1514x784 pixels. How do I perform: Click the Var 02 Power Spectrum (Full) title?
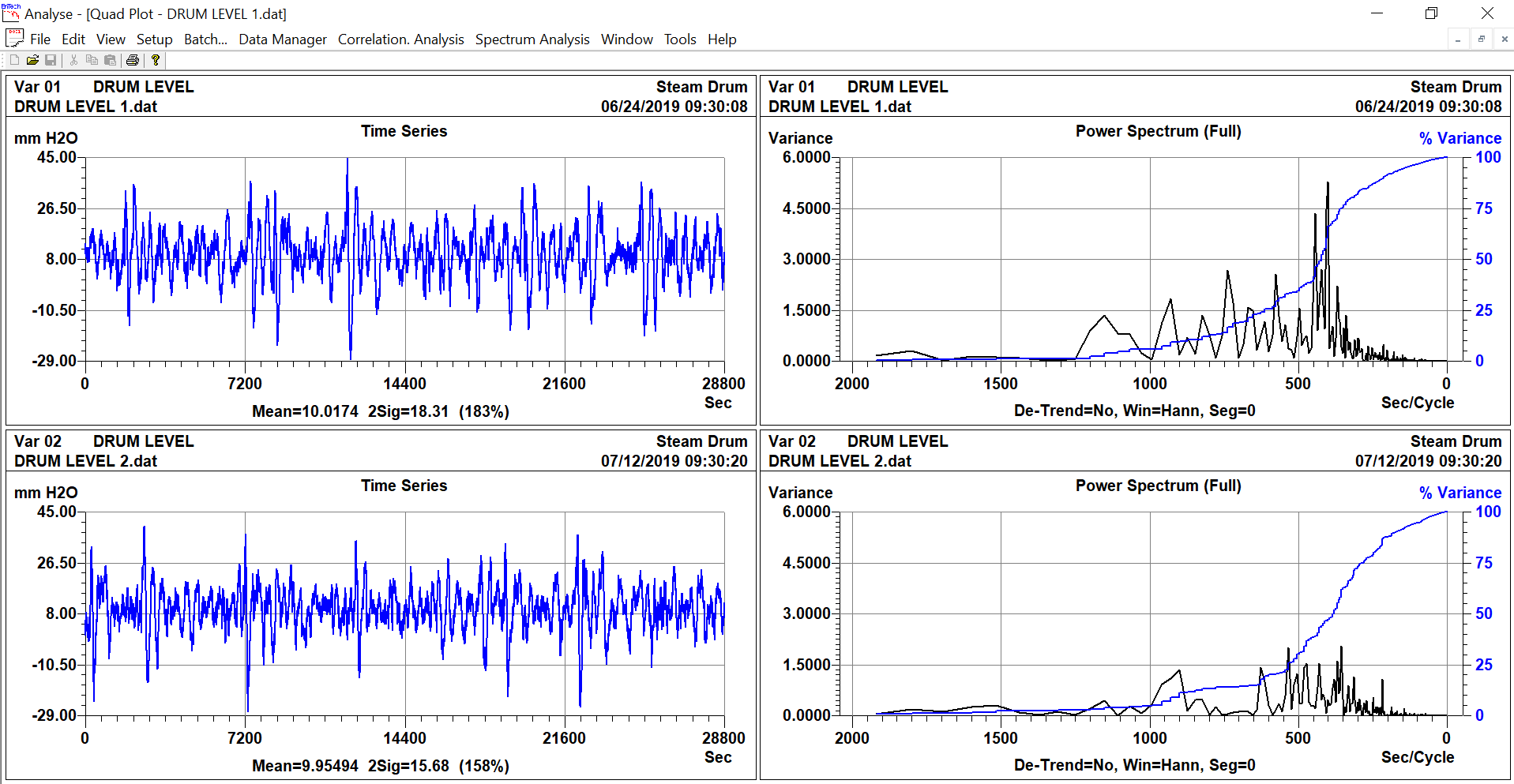(x=1158, y=486)
